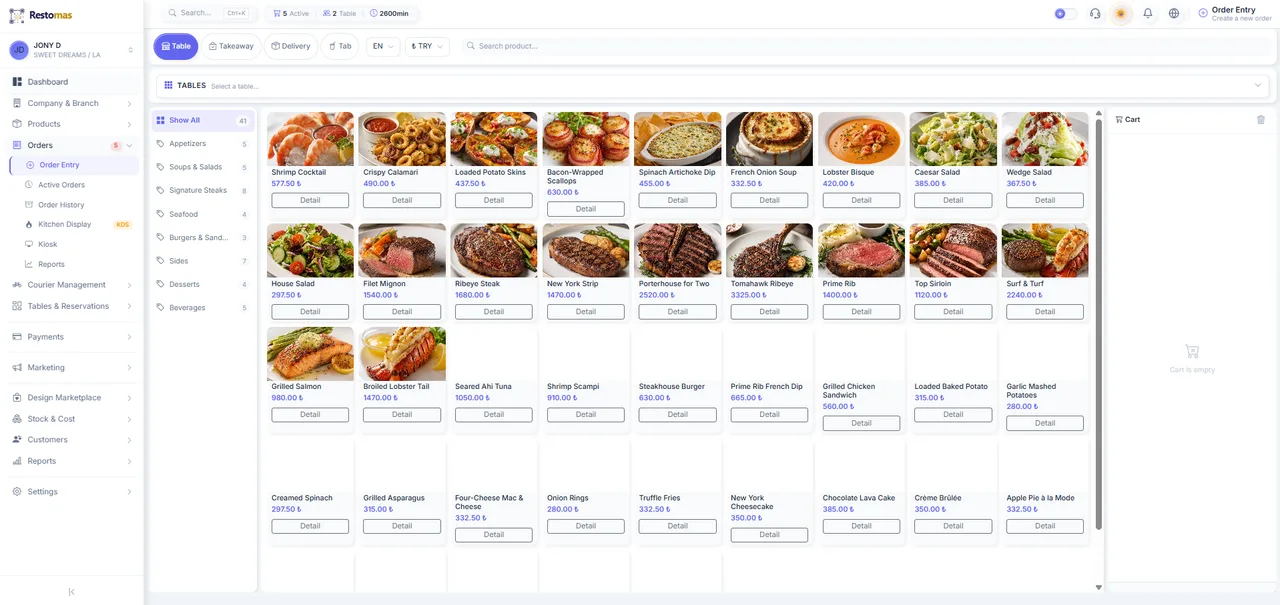Focus the top global search field
The height and width of the screenshot is (605, 1280).
pos(208,14)
